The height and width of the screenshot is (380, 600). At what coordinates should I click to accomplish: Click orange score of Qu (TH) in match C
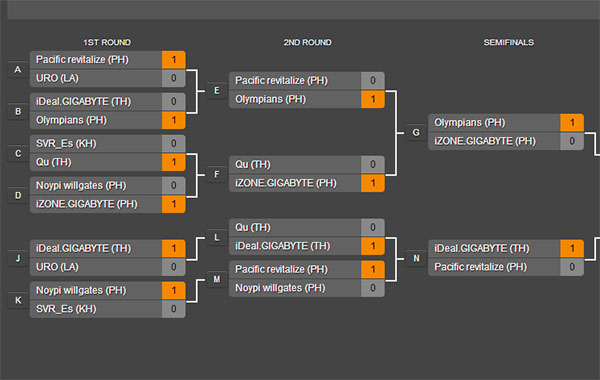coord(174,162)
